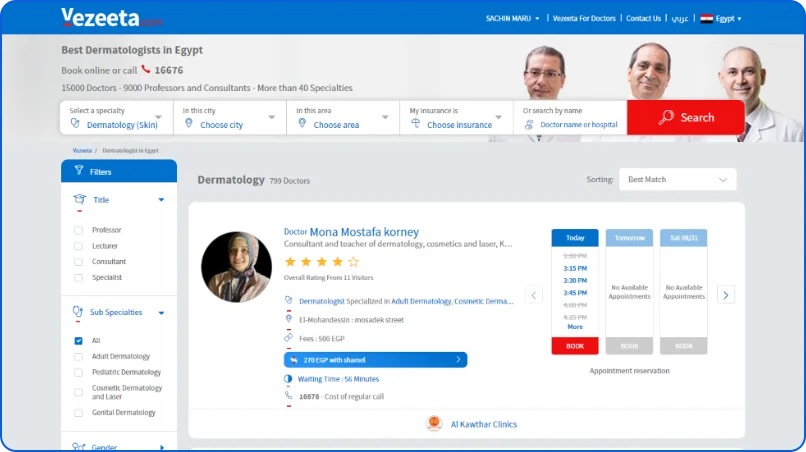Show next appointment days with right arrow
This screenshot has height=452, width=806.
[726, 295]
